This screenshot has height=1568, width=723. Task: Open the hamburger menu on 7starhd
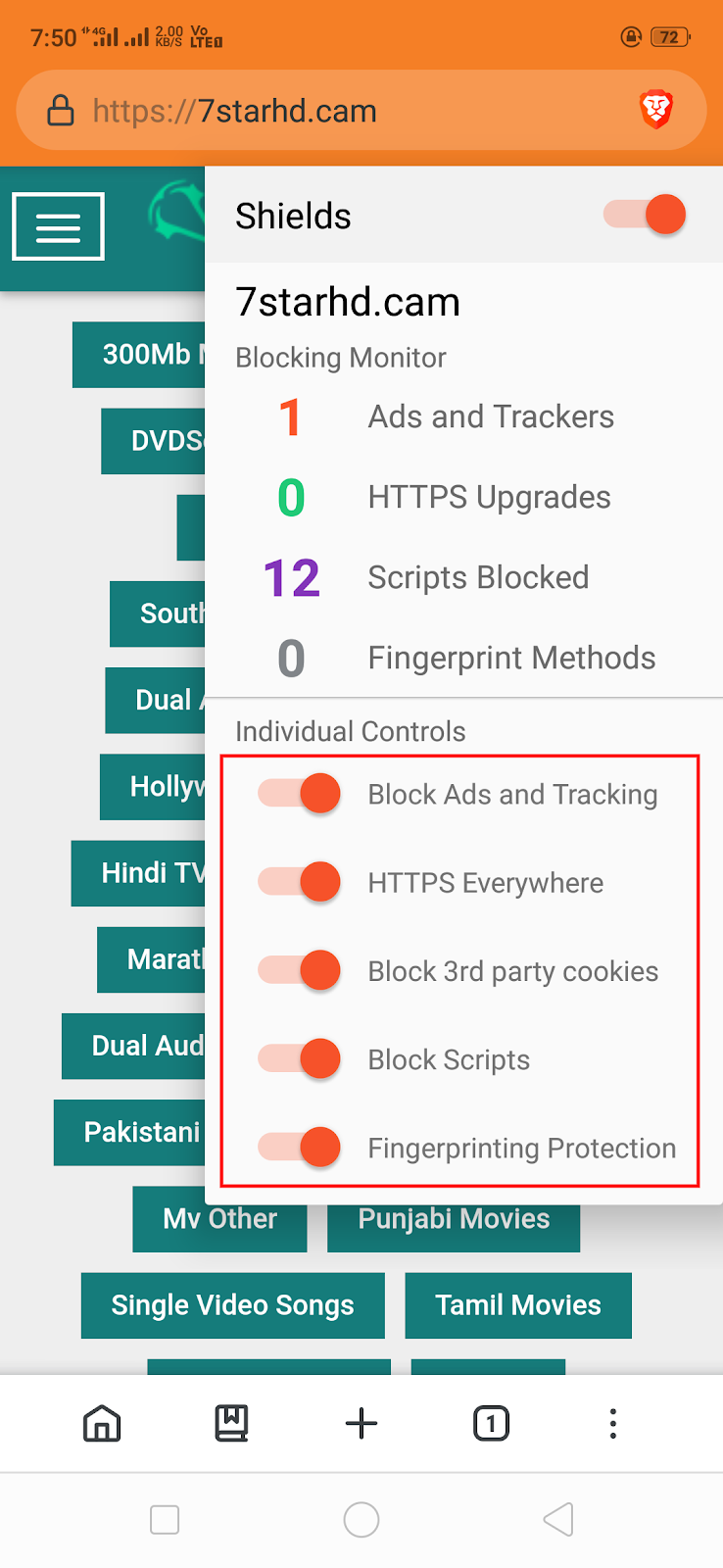point(58,226)
